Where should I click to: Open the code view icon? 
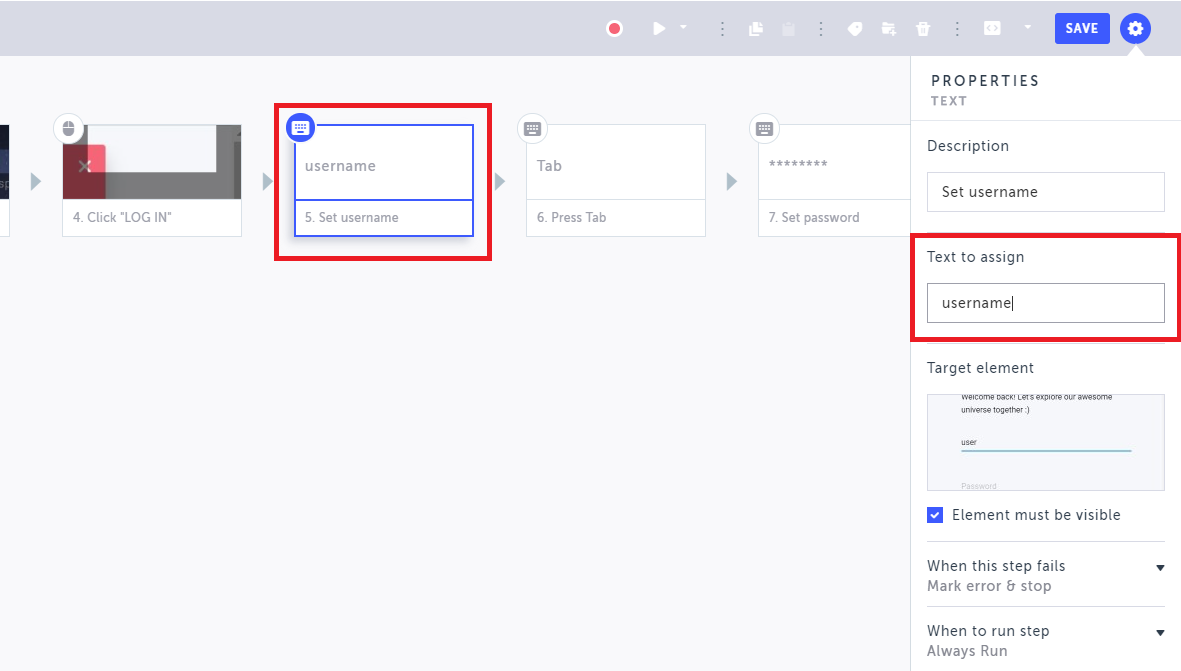click(993, 29)
